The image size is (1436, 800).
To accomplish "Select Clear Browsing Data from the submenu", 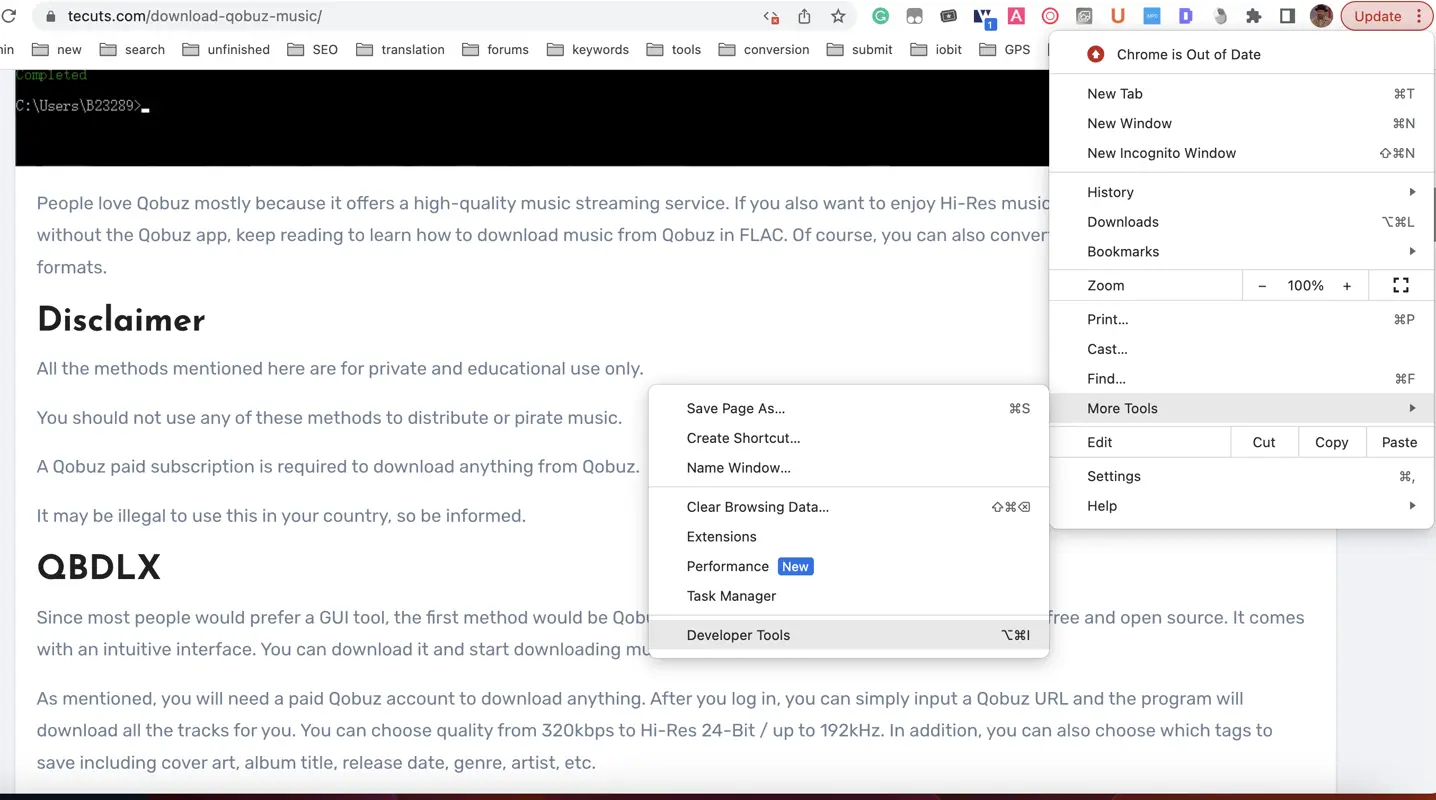I will point(757,507).
